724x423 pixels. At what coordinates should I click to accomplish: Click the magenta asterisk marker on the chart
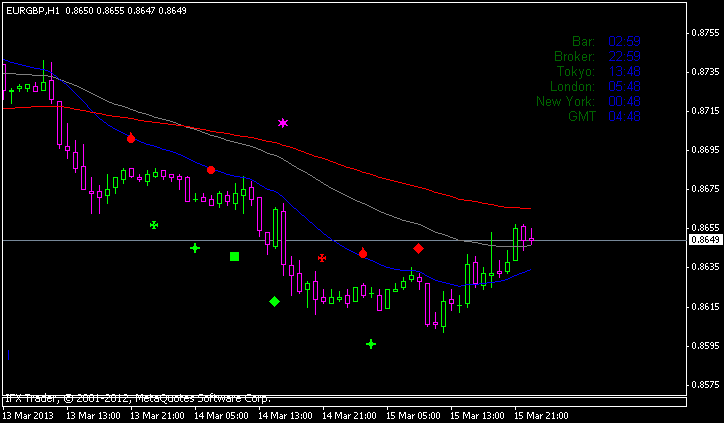coord(283,123)
